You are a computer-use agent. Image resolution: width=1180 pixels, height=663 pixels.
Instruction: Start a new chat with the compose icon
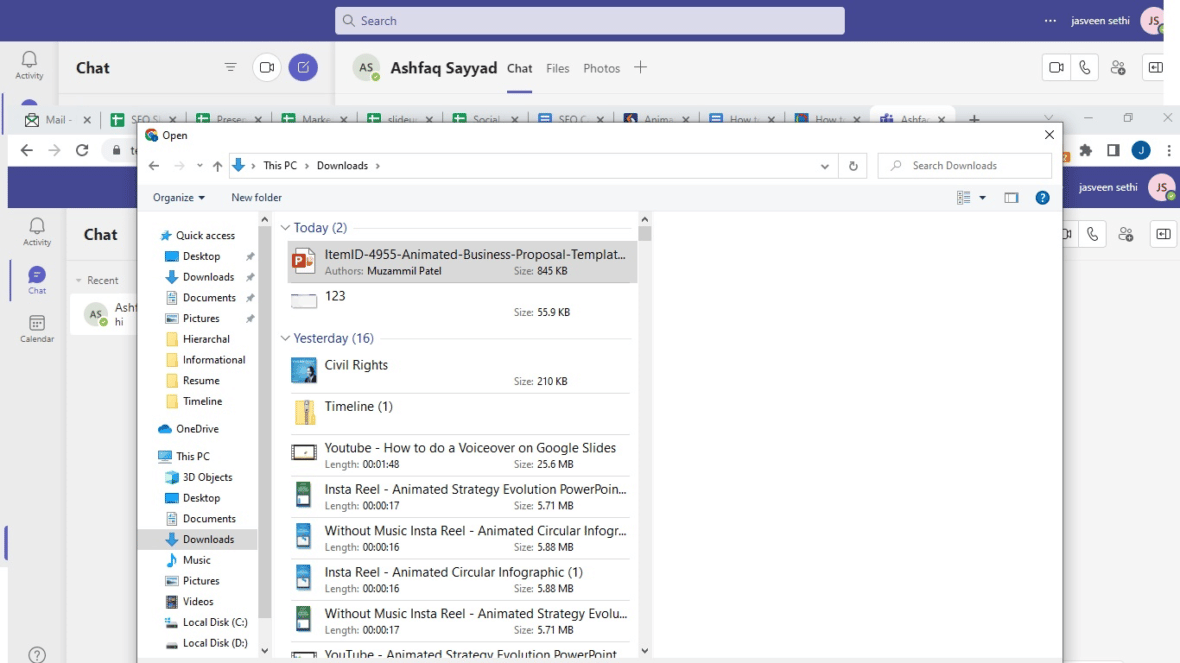click(x=302, y=67)
